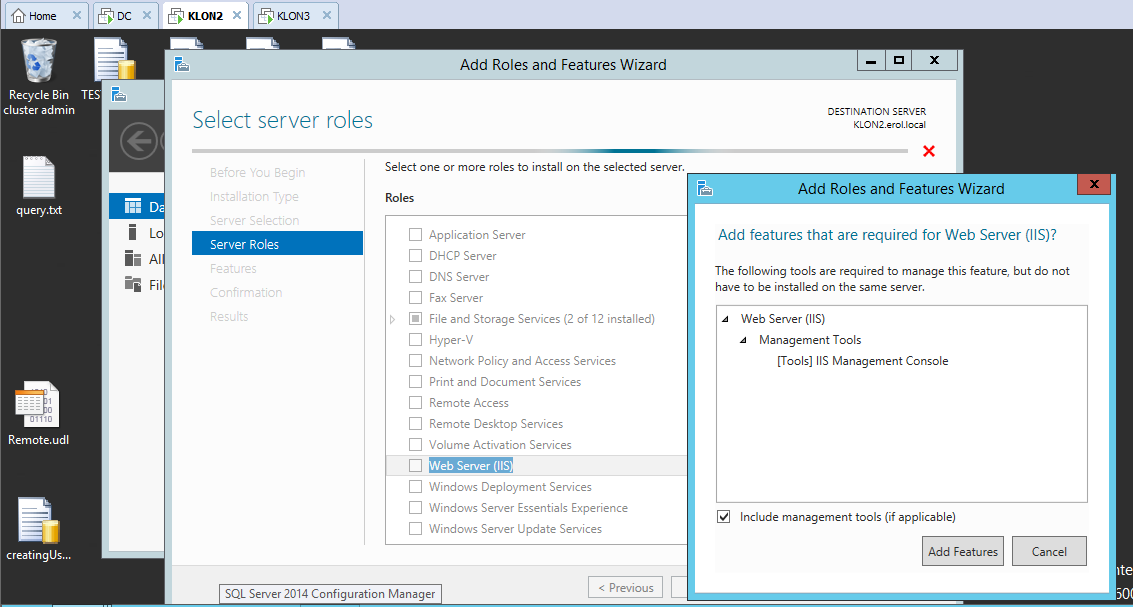Open the query.txt file icon
The height and width of the screenshot is (607, 1133).
(x=39, y=178)
